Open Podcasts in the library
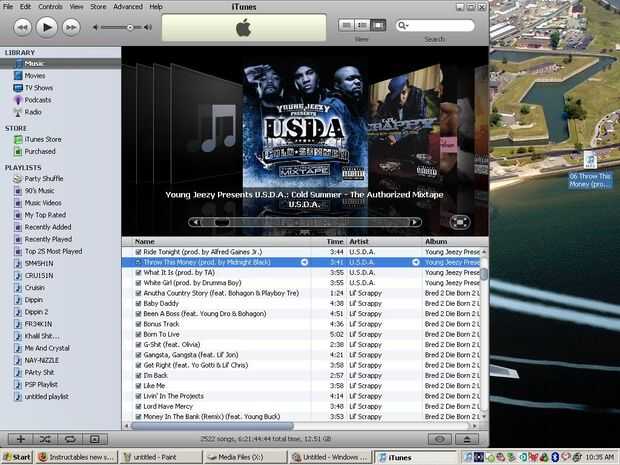 click(38, 100)
